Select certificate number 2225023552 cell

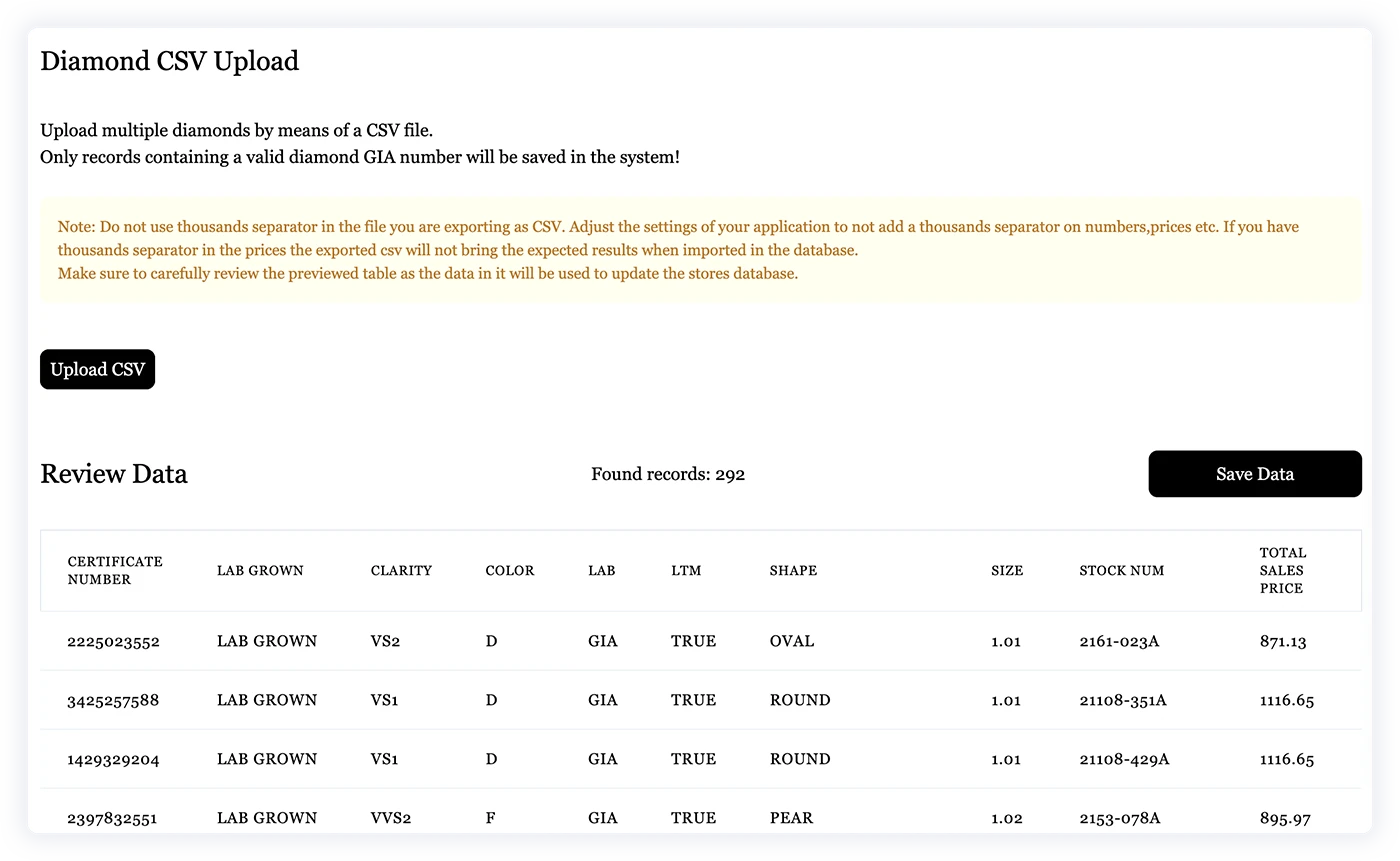(x=113, y=641)
